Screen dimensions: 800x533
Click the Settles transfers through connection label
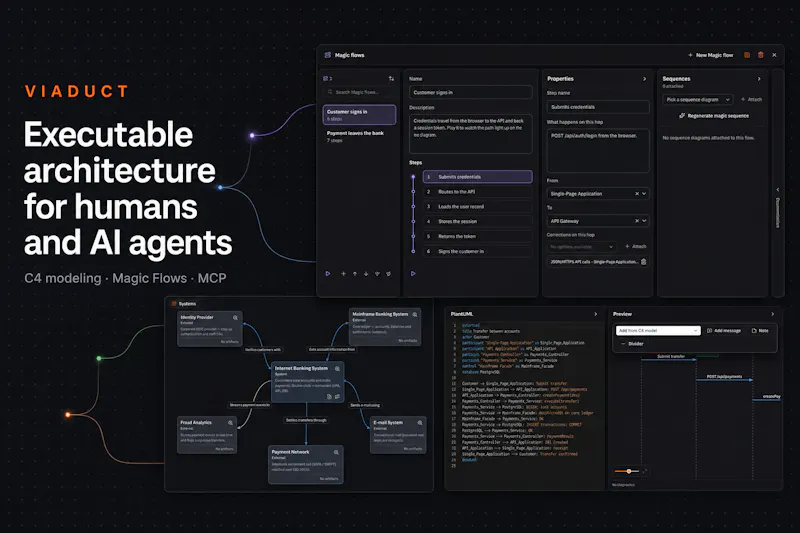(306, 420)
